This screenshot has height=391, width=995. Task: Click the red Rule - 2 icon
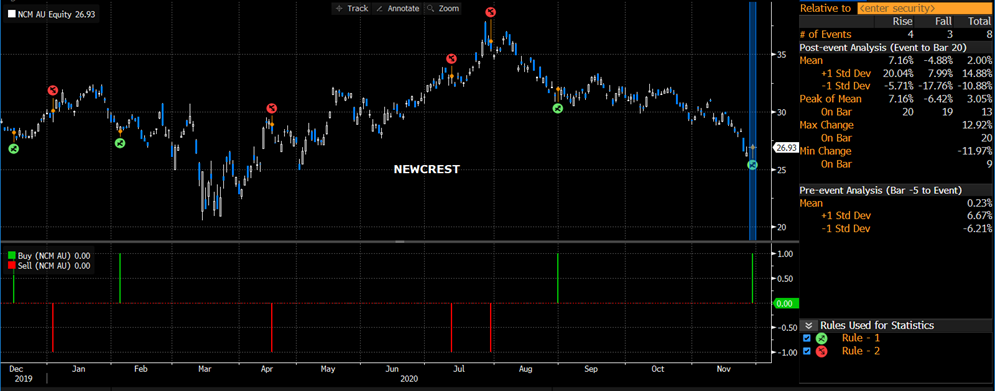[822, 351]
